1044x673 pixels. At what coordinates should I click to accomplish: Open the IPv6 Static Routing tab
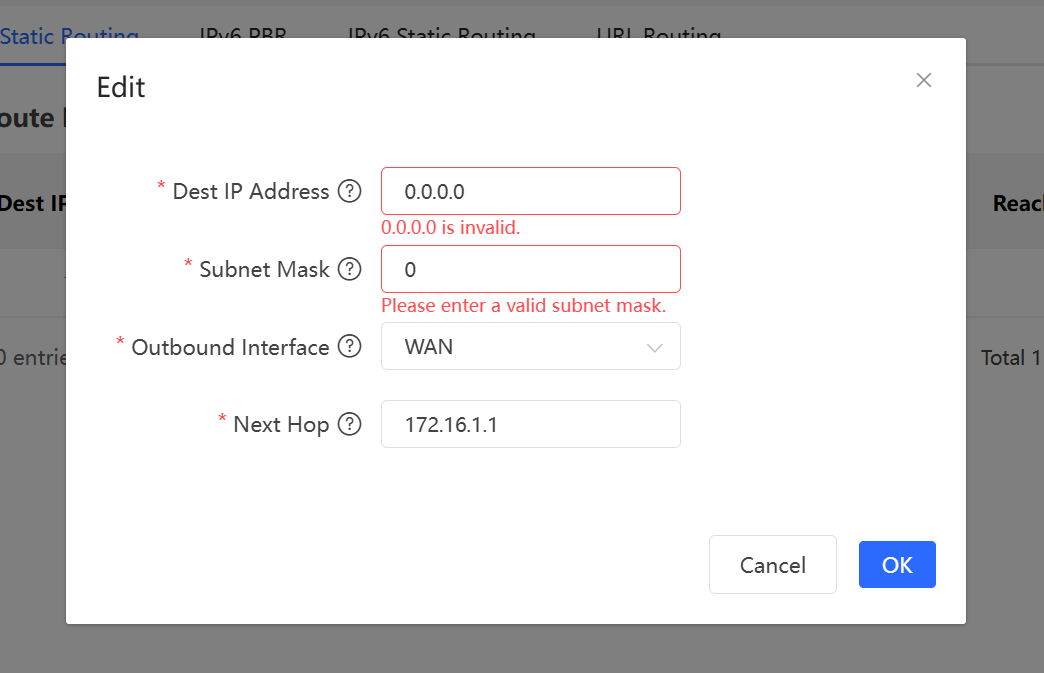point(441,35)
